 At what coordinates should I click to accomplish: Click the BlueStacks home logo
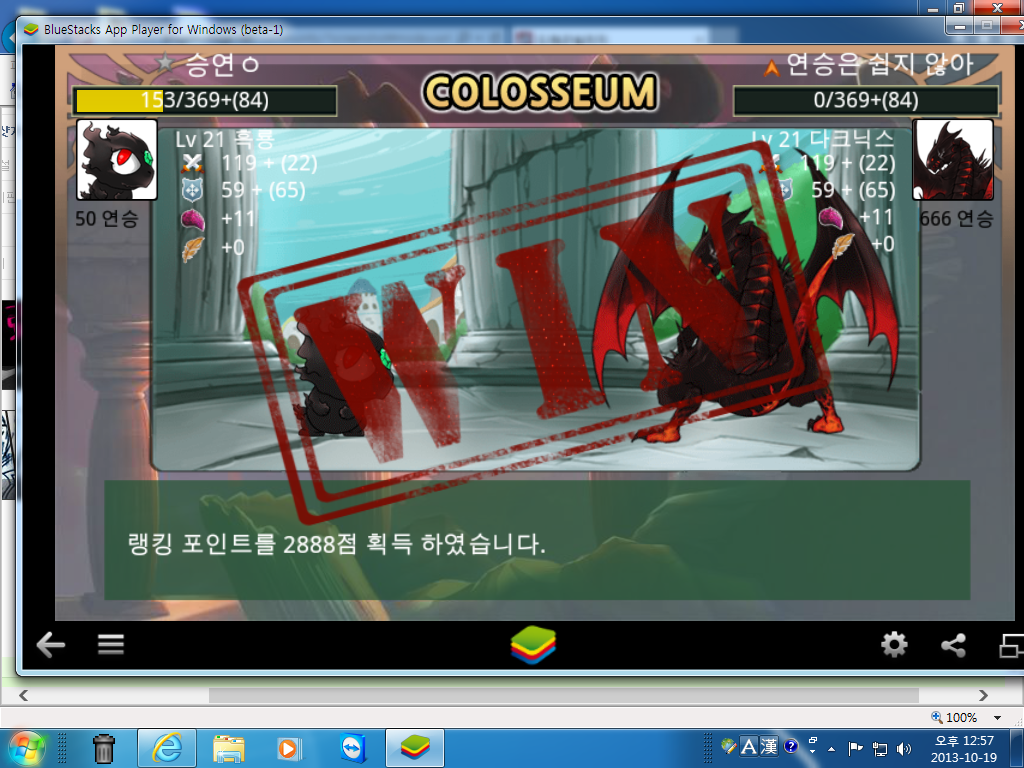[533, 645]
